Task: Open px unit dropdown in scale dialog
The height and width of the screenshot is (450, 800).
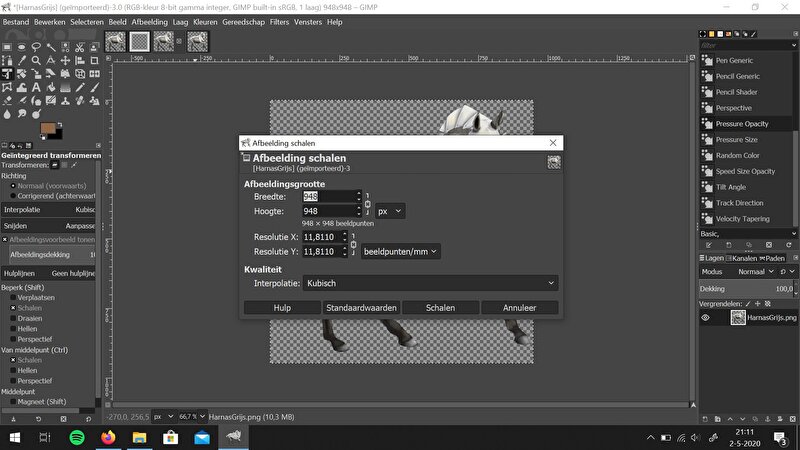Action: (x=390, y=211)
